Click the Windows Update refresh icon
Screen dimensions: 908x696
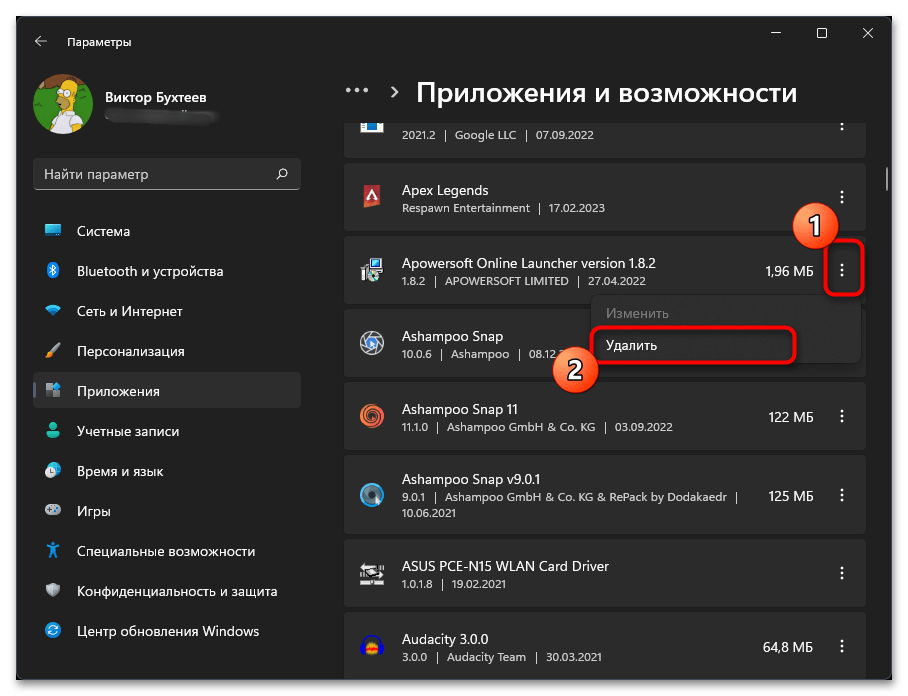click(53, 630)
